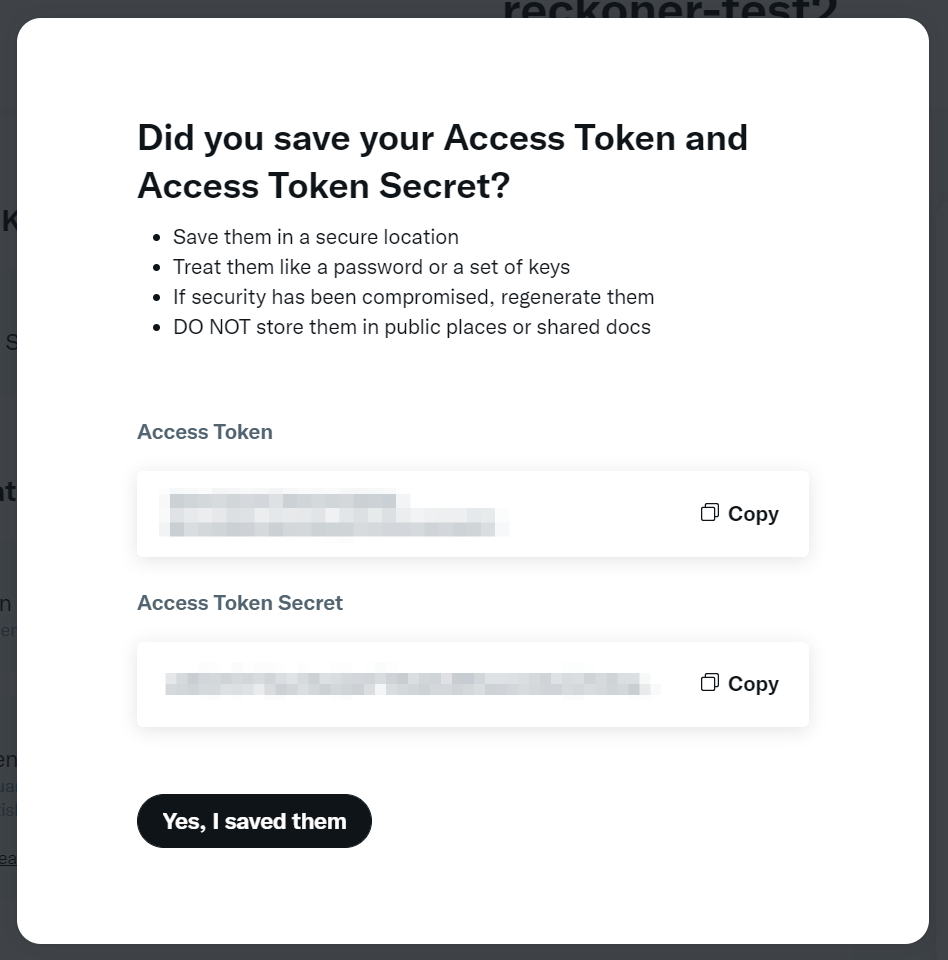Click the "Access Token Secret" field label

tap(240, 603)
